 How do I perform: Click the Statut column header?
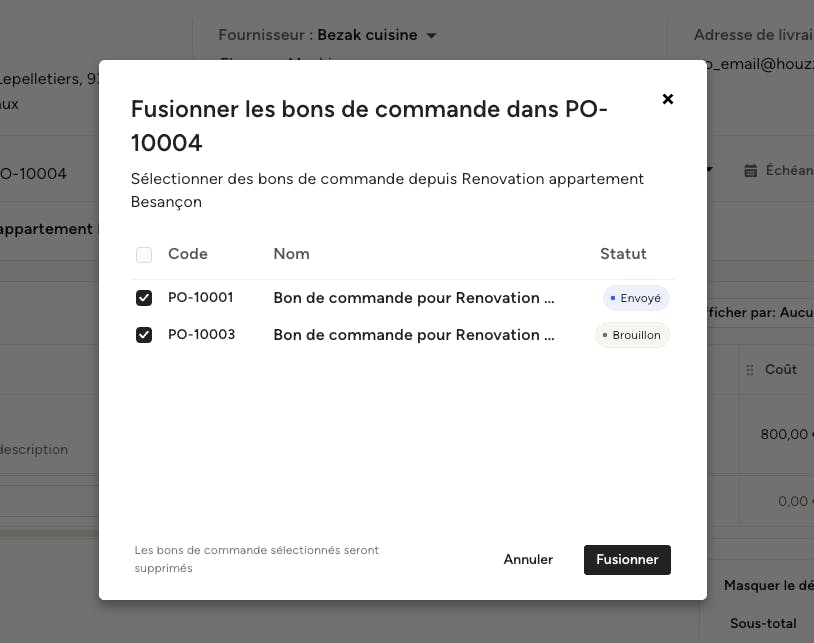[623, 254]
